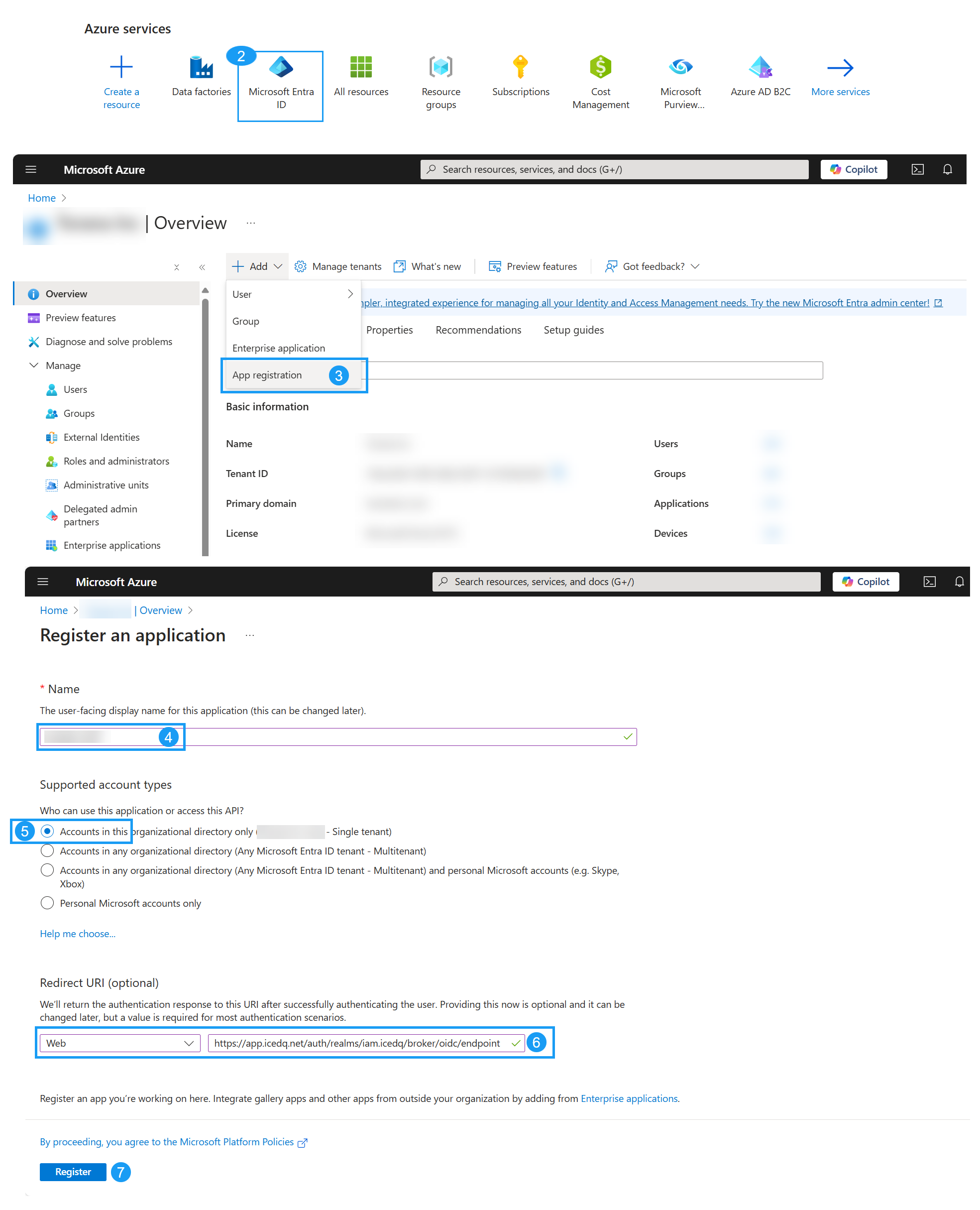Open the Add dropdown menu
980x1210 pixels.
click(257, 266)
